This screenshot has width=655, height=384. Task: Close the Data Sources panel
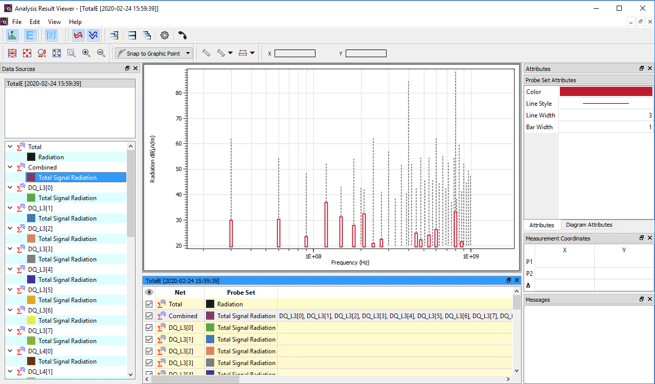click(x=135, y=69)
